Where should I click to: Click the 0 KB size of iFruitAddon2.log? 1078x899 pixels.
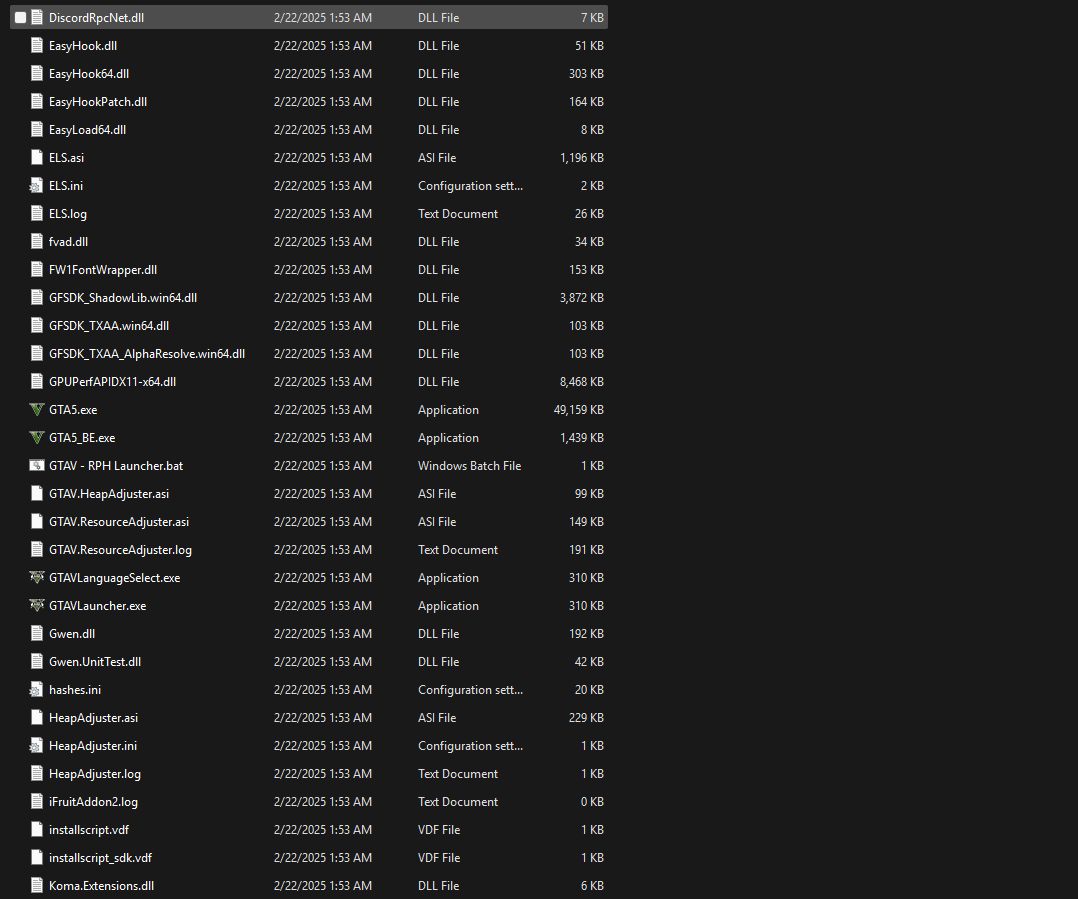tap(592, 801)
